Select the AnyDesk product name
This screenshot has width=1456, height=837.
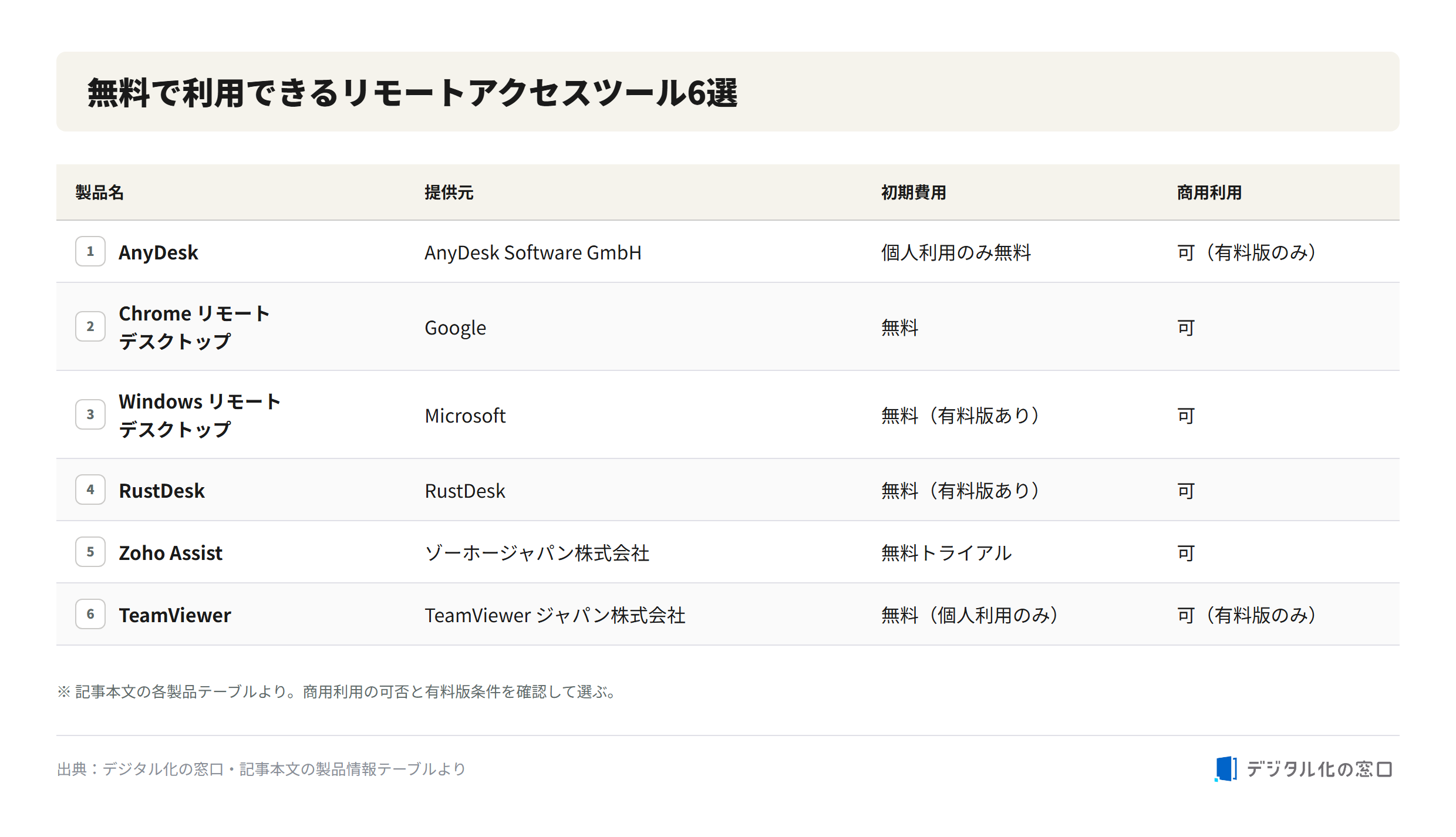(159, 252)
